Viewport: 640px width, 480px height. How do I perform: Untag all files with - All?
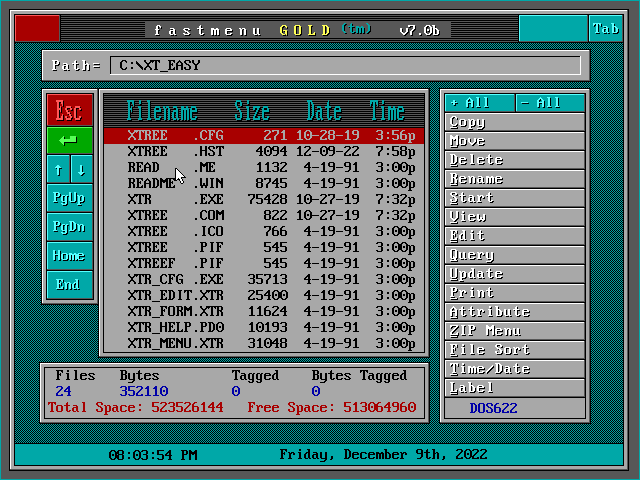pyautogui.click(x=550, y=103)
